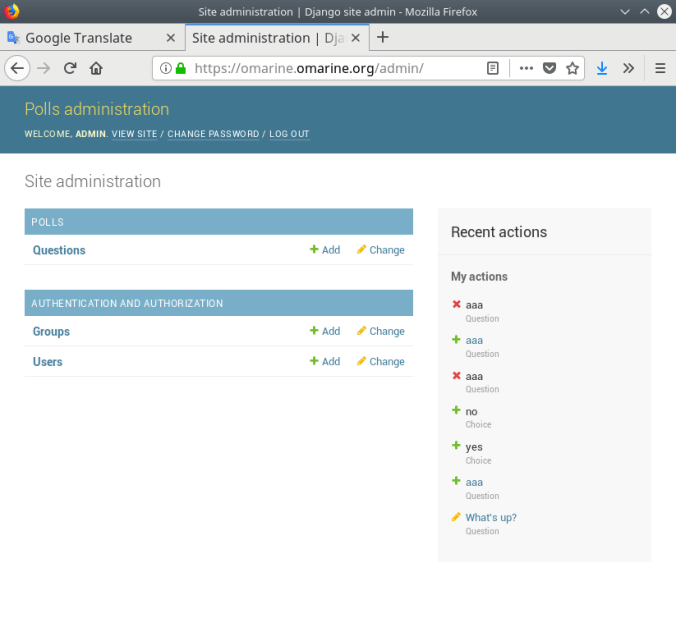The width and height of the screenshot is (676, 618).
Task: Save page to Pocket
Action: 549,68
